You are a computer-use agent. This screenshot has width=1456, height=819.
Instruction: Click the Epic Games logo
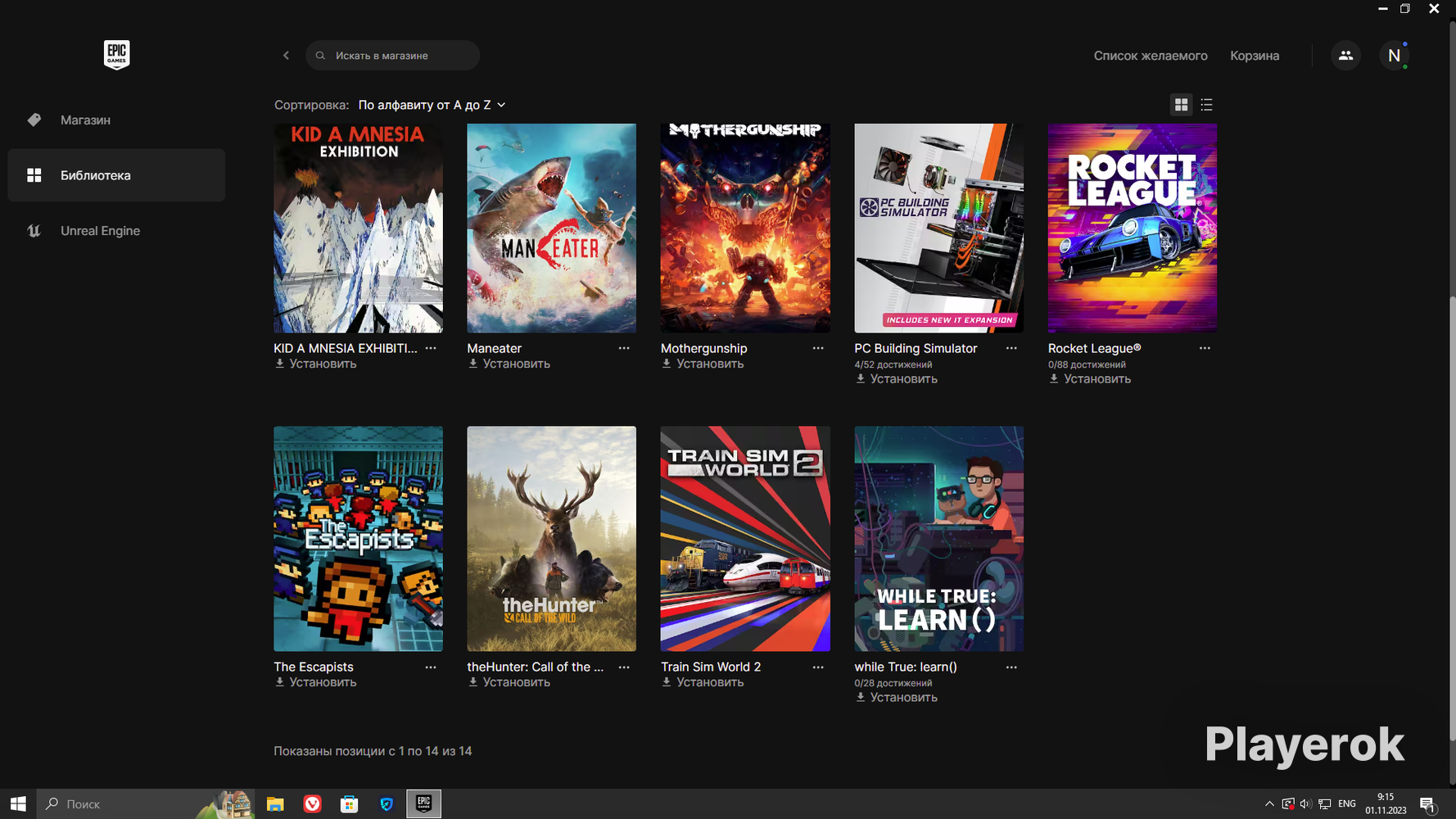[116, 55]
